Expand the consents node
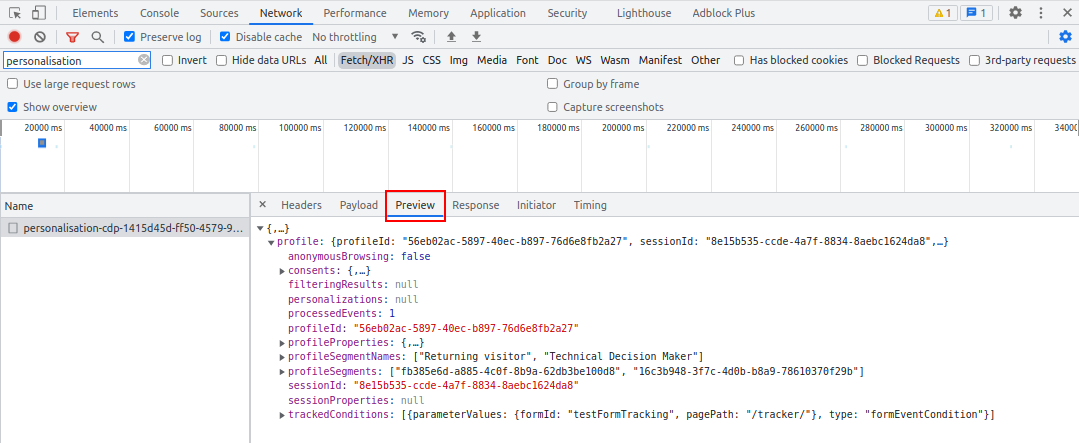The height and width of the screenshot is (443, 1079). pyautogui.click(x=282, y=271)
